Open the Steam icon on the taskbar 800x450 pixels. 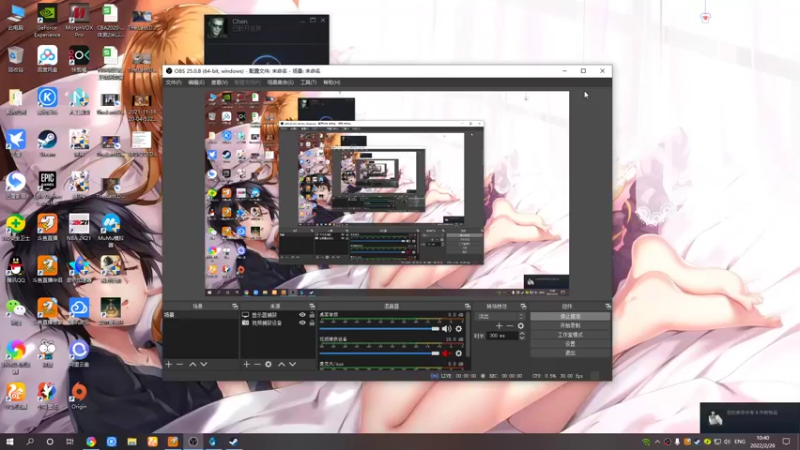point(234,441)
